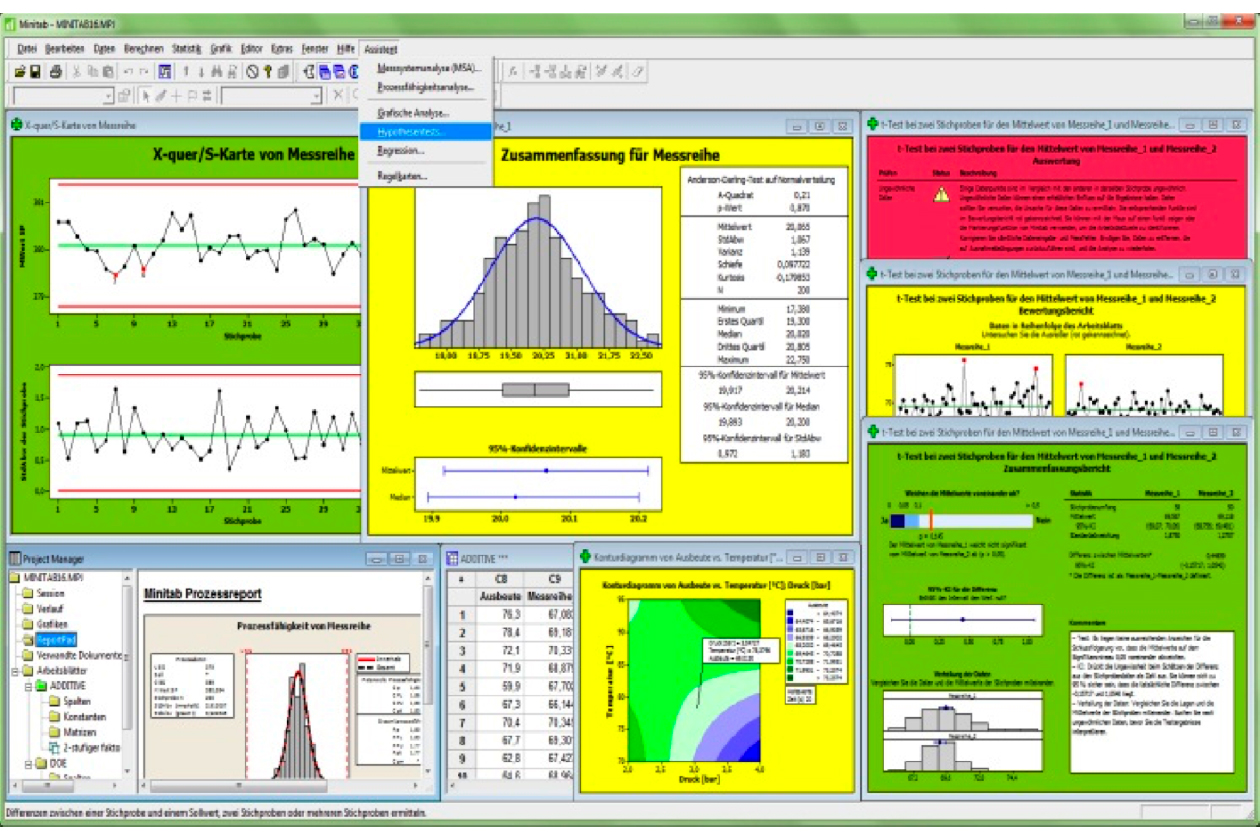This screenshot has width=1260, height=840.
Task: Select Regression in the Assistent menu
Action: (401, 151)
